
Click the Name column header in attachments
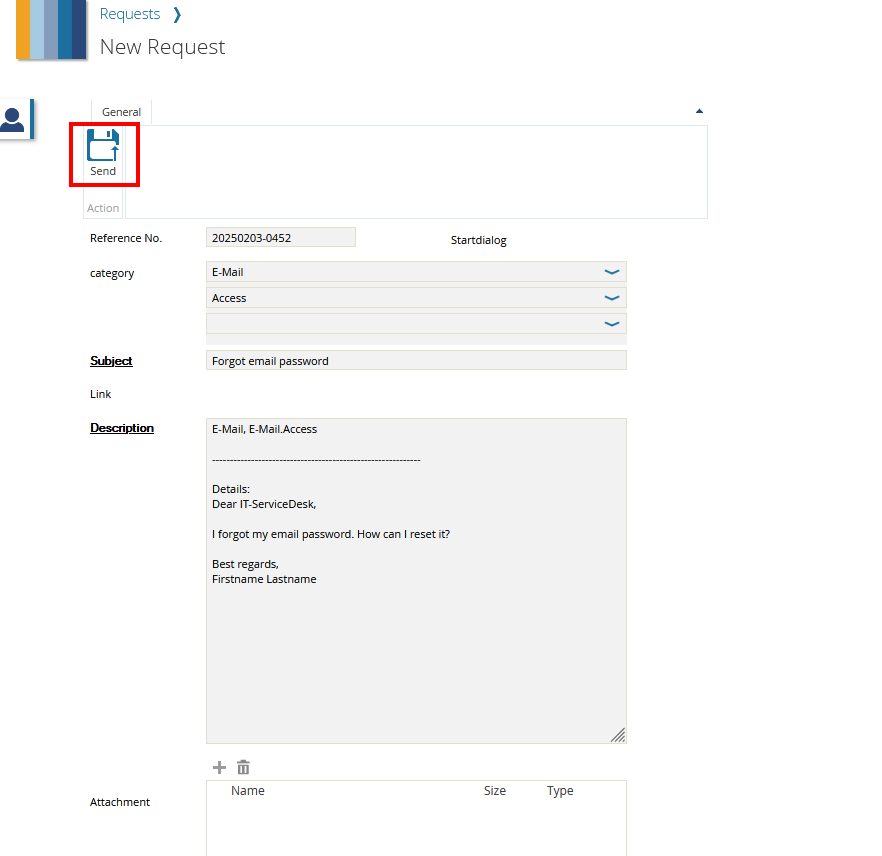247,790
